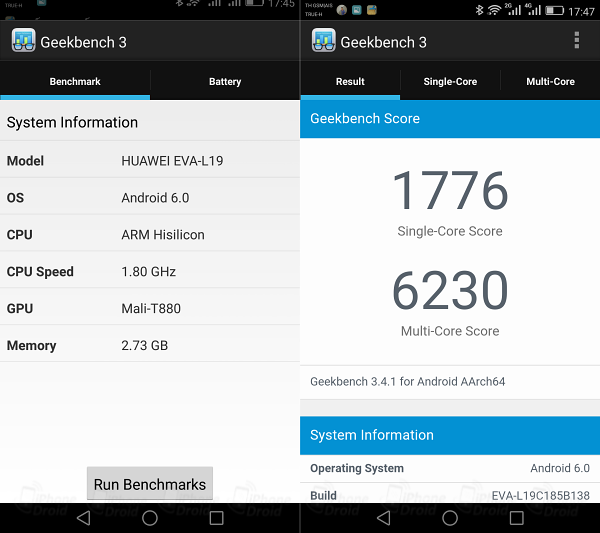
Task: Tap the Multi-Core Score label
Action: (450, 331)
